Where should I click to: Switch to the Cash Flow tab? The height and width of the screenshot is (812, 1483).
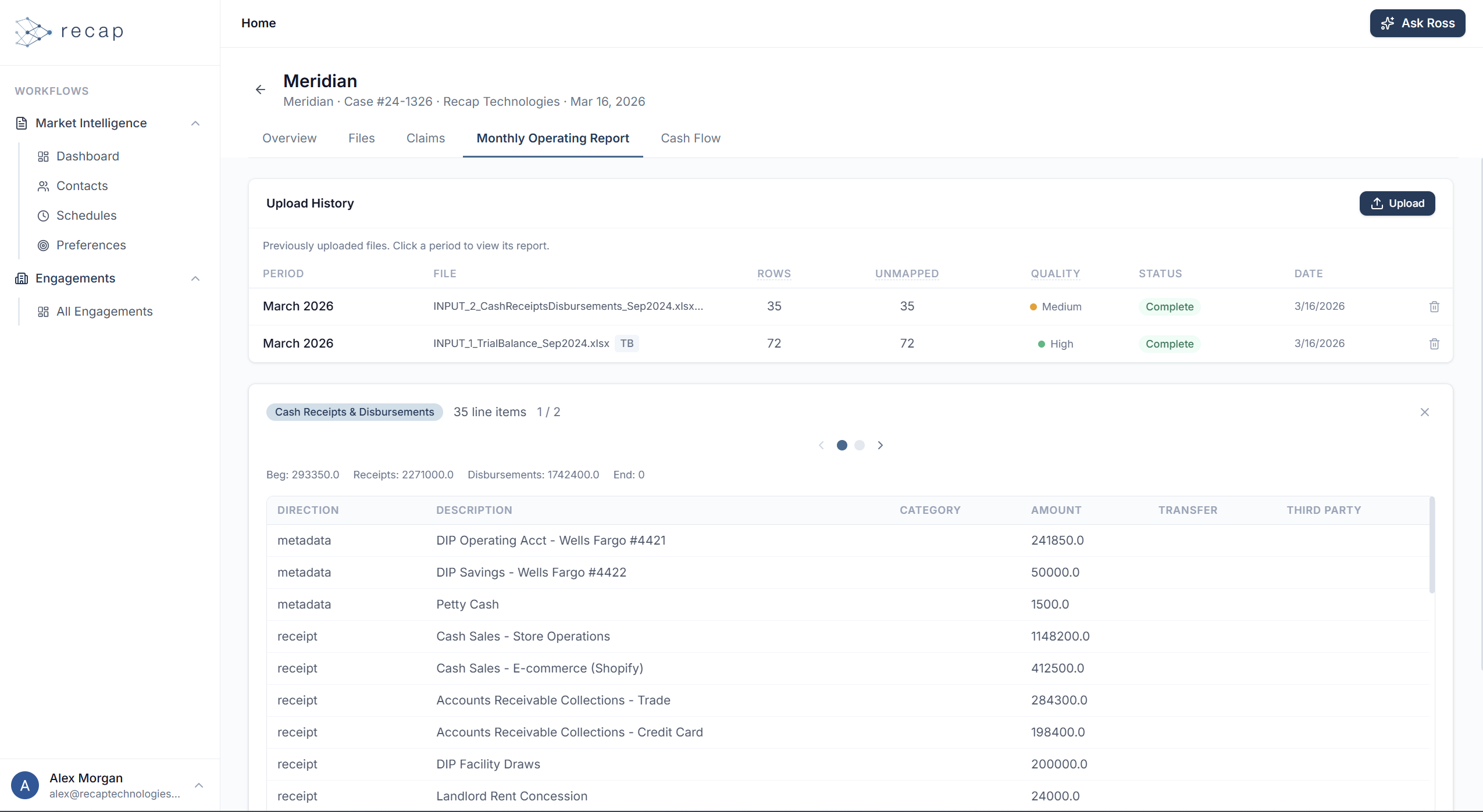point(690,138)
